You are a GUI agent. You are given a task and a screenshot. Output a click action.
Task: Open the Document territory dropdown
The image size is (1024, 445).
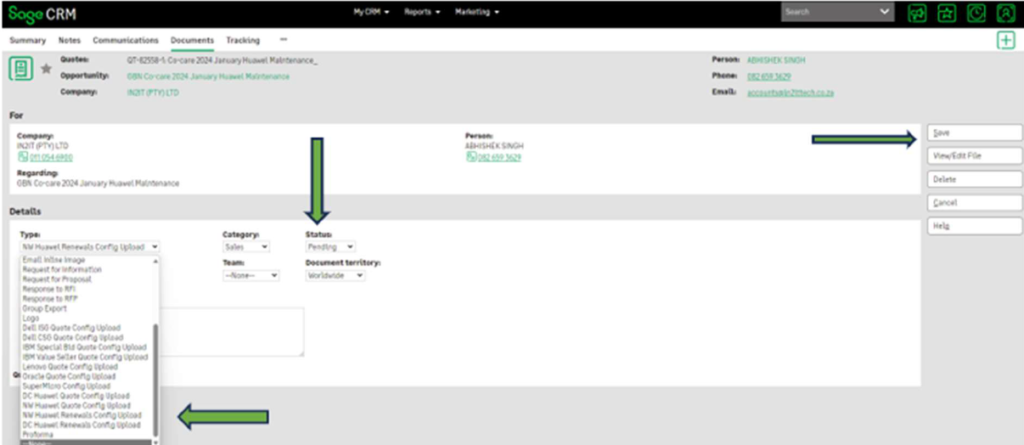[x=335, y=275]
